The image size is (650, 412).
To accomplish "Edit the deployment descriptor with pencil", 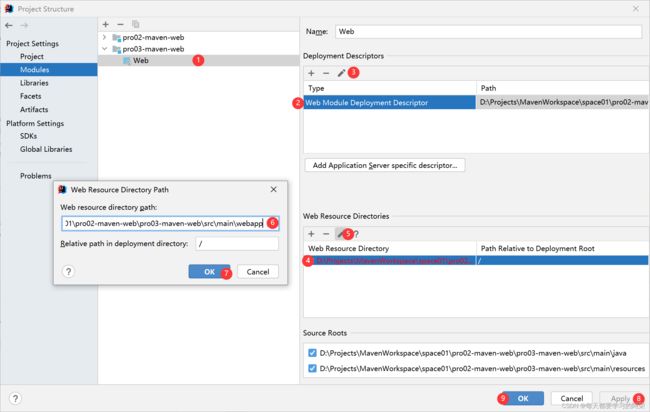I will tap(341, 73).
